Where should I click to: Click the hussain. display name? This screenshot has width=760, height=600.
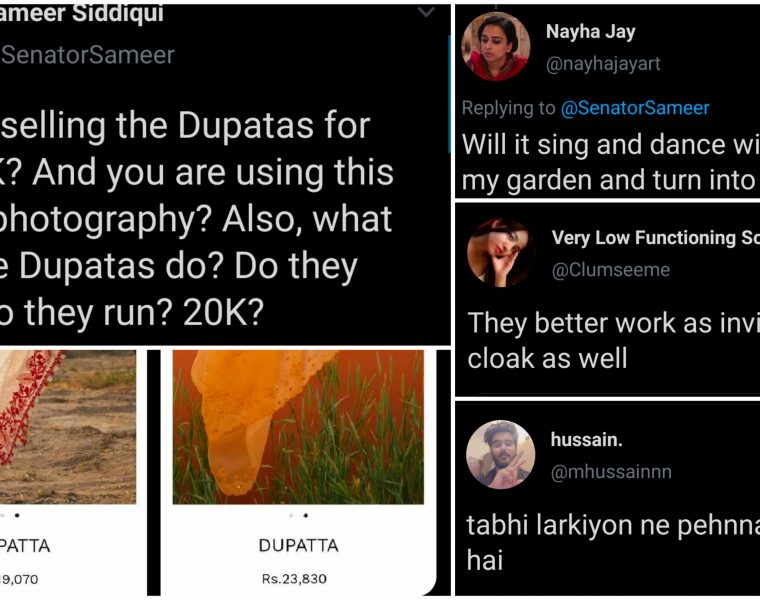586,440
